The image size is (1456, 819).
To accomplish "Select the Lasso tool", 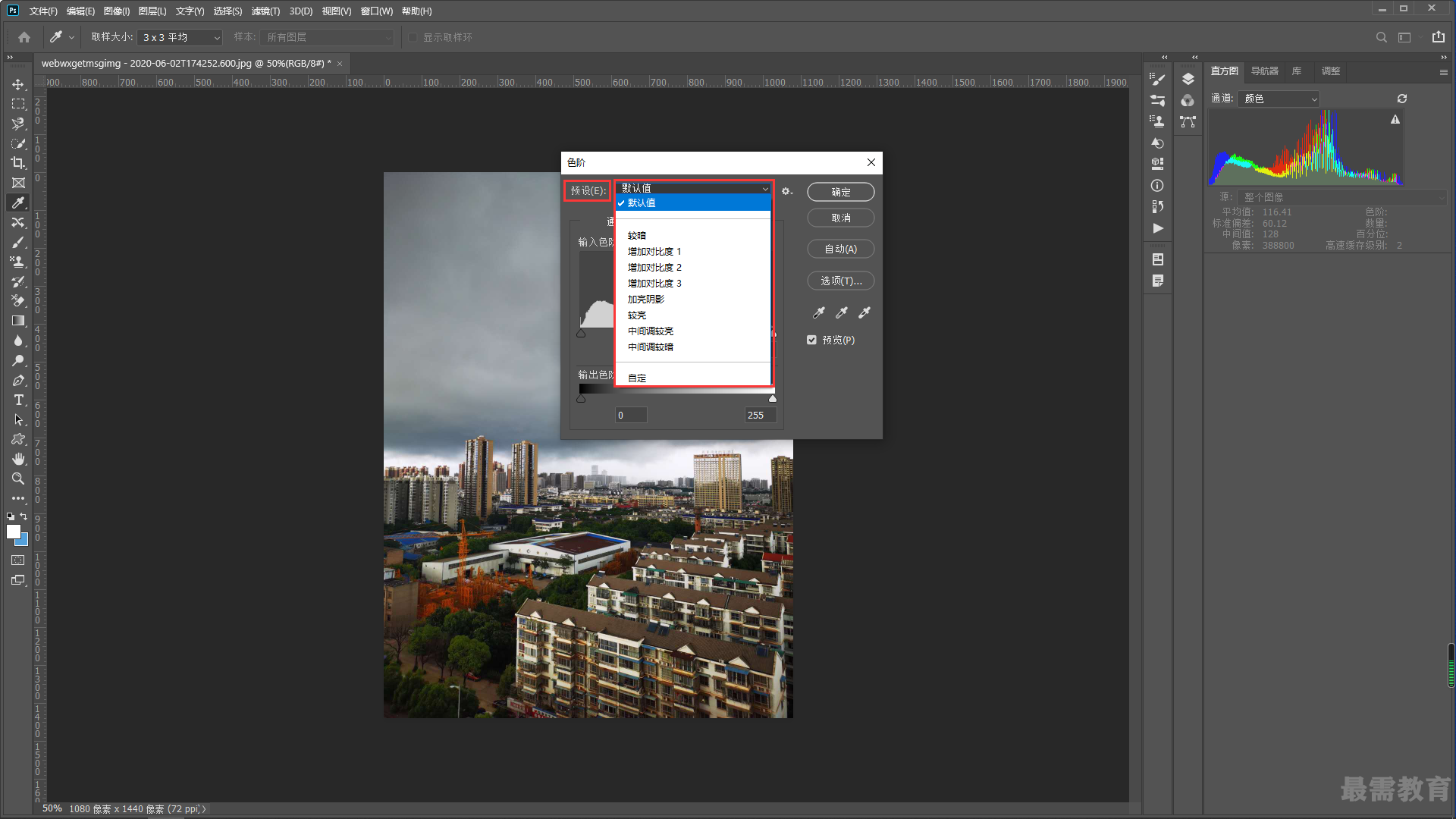I will pos(18,124).
